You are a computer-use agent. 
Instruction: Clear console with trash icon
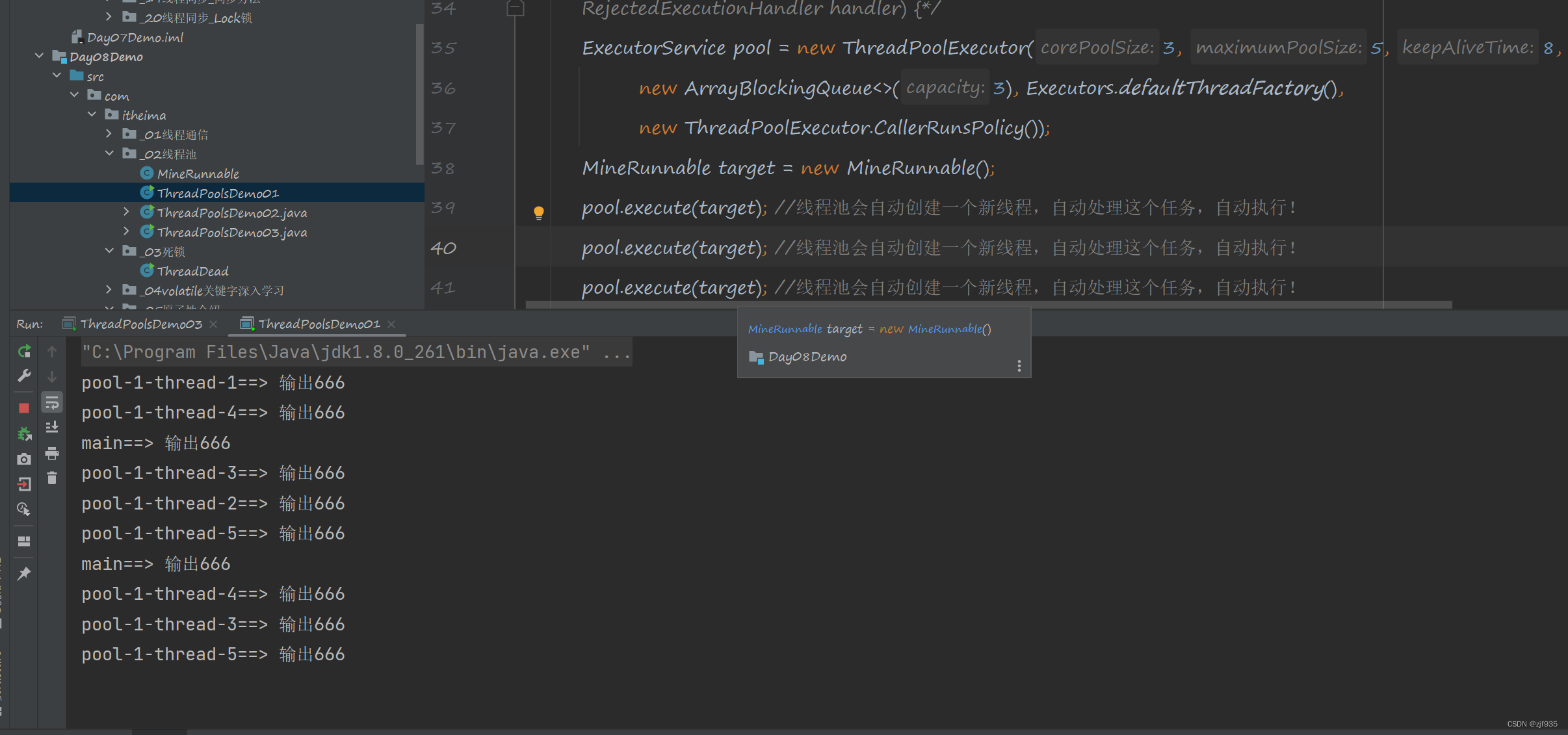(x=52, y=478)
